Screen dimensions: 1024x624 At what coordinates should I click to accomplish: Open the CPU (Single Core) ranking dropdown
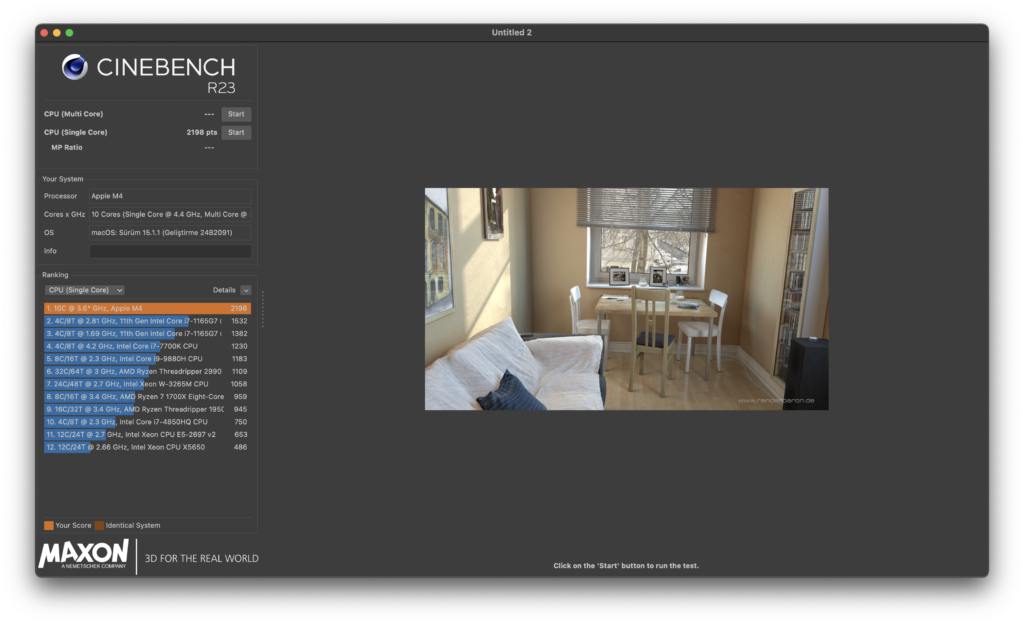[x=85, y=290]
